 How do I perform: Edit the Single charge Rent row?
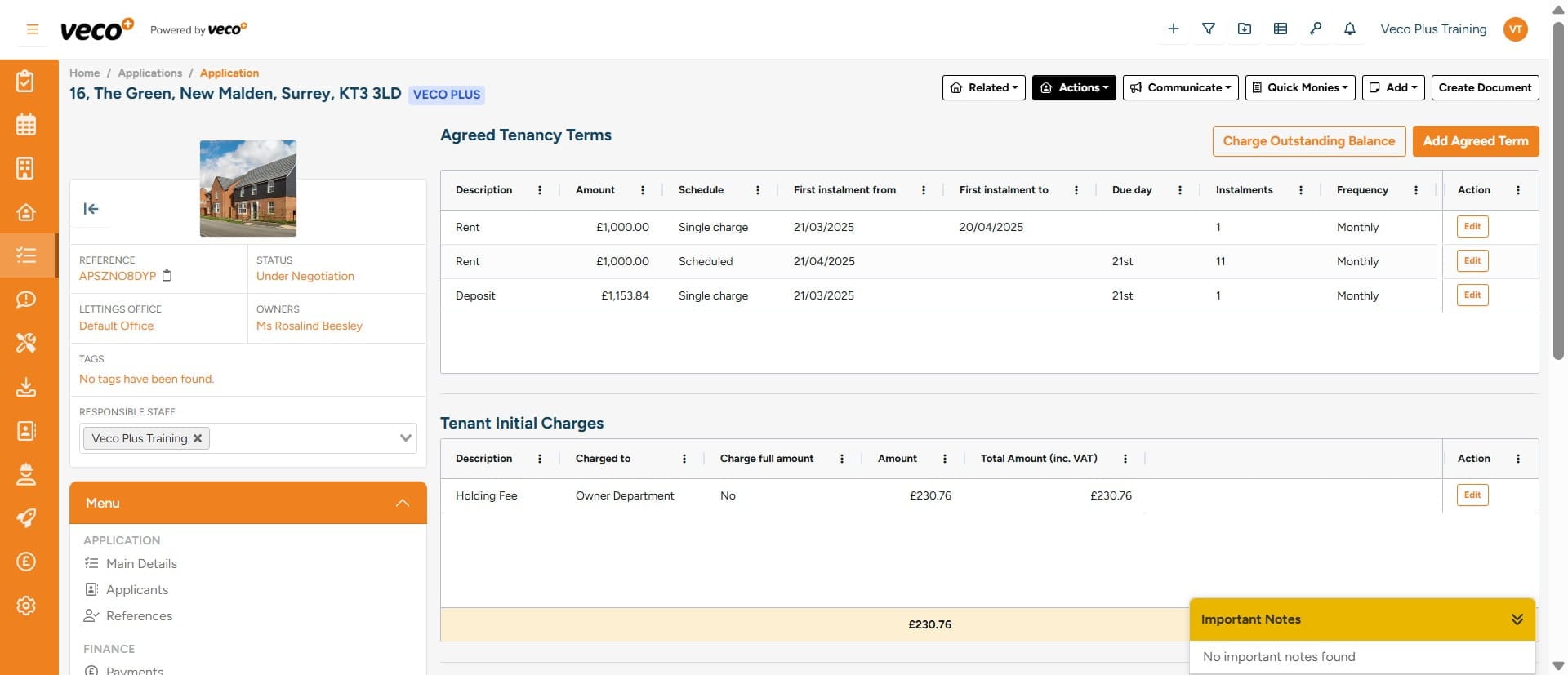[x=1472, y=227]
